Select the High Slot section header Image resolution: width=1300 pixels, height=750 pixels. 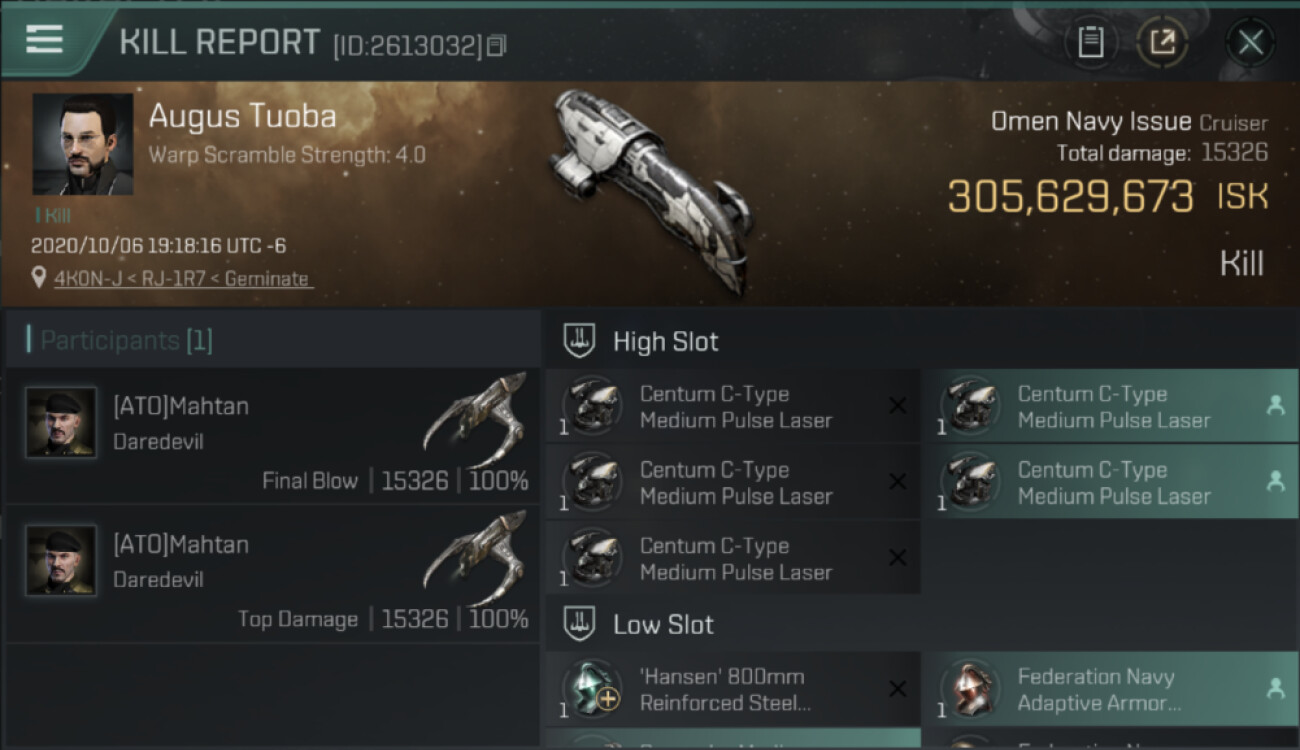pyautogui.click(x=665, y=341)
